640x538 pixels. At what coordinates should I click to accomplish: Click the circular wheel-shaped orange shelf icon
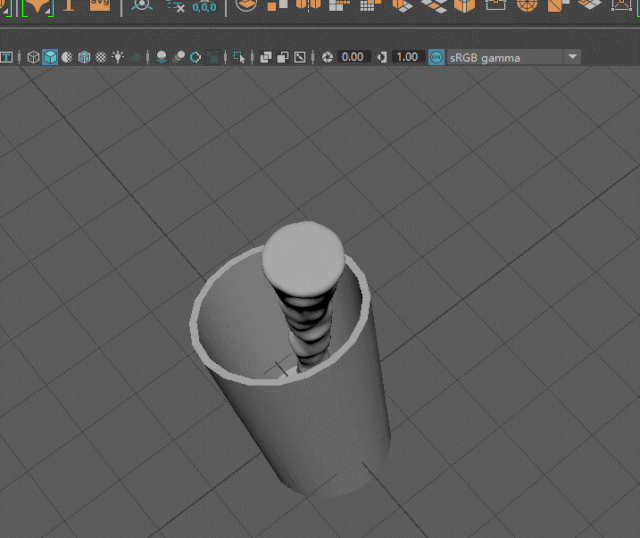pos(527,5)
